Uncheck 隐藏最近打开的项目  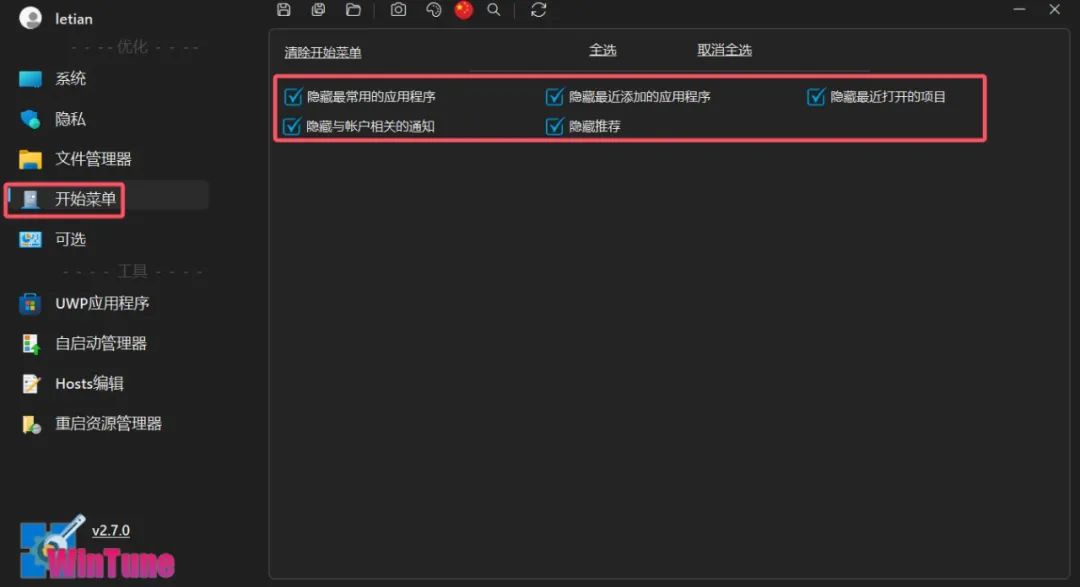[x=816, y=96]
